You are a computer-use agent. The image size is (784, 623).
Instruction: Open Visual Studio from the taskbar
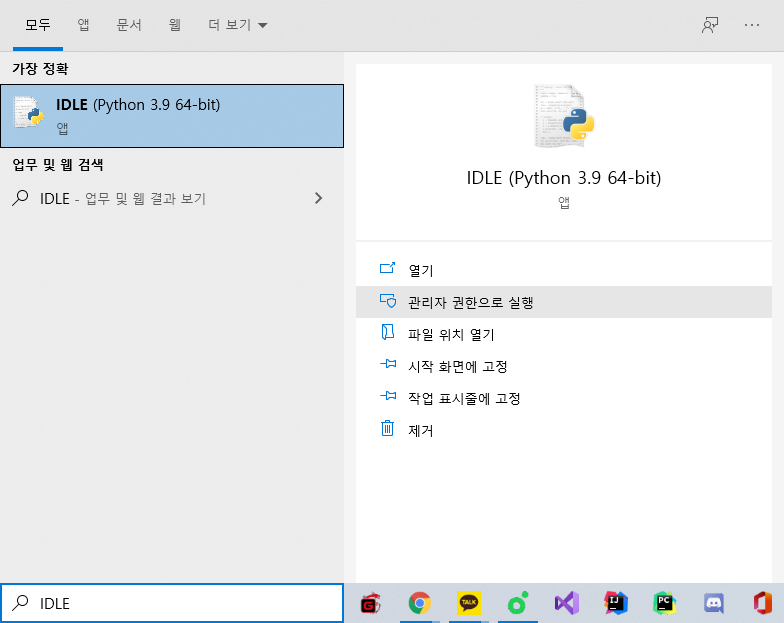566,603
